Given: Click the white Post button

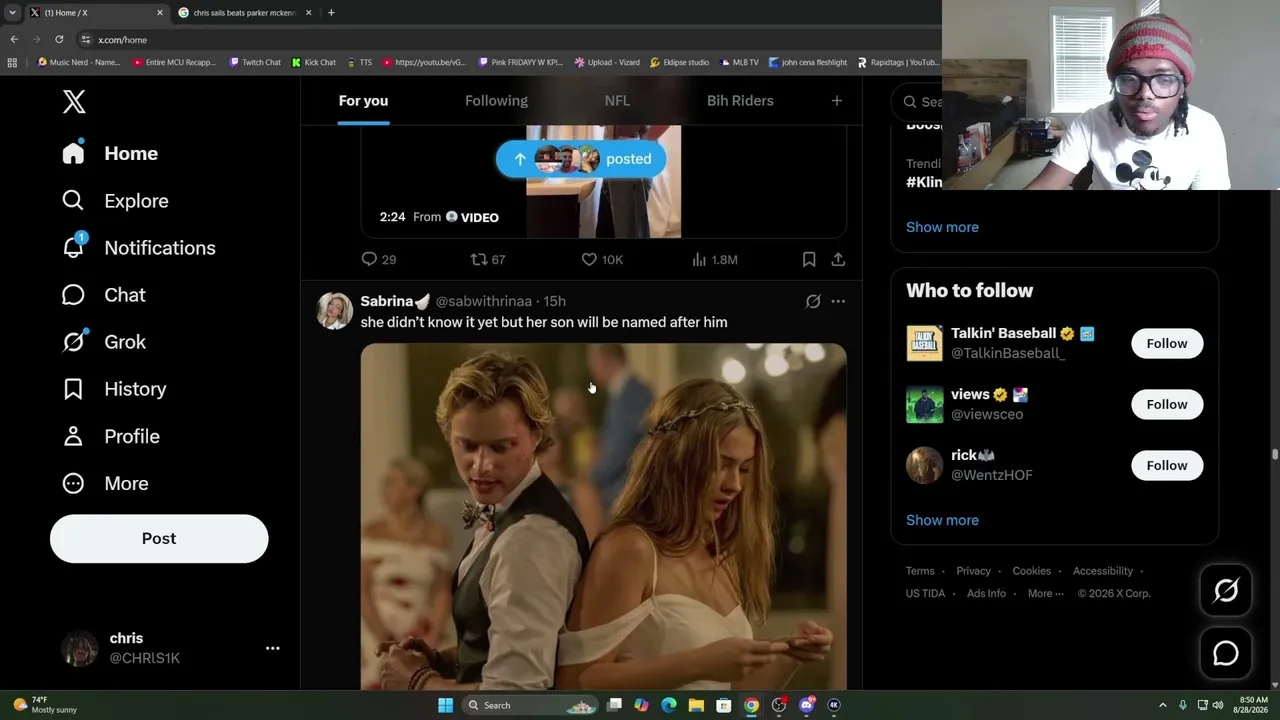Looking at the screenshot, I should [x=159, y=538].
